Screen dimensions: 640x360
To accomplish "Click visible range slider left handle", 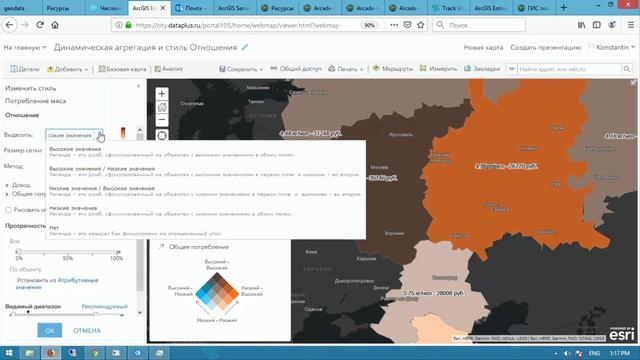I will pos(13,315).
